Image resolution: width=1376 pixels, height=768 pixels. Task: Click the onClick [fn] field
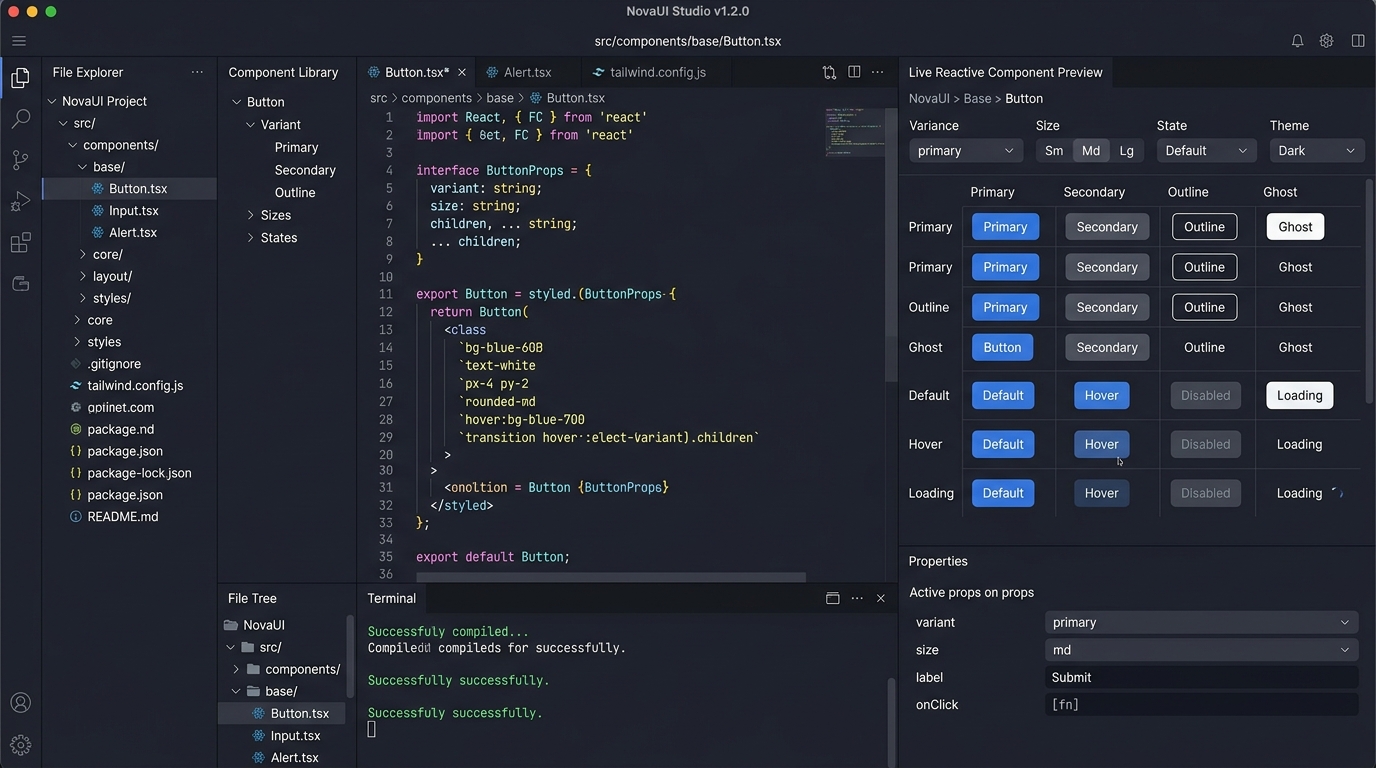(1201, 705)
